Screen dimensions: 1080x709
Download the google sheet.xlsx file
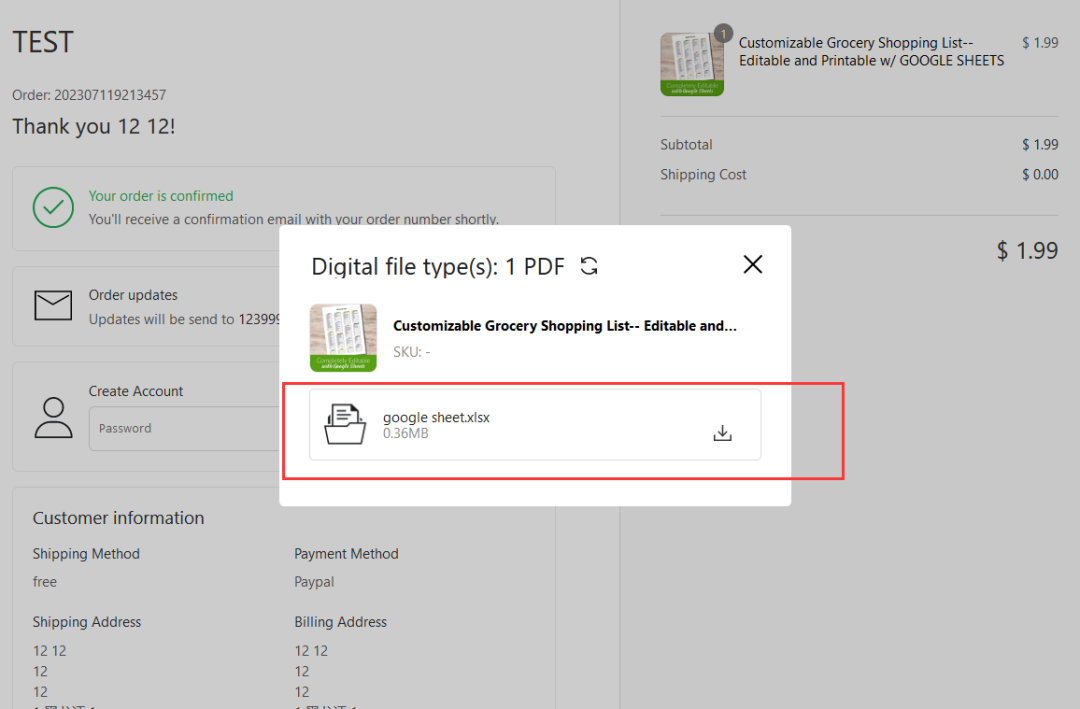tap(722, 433)
